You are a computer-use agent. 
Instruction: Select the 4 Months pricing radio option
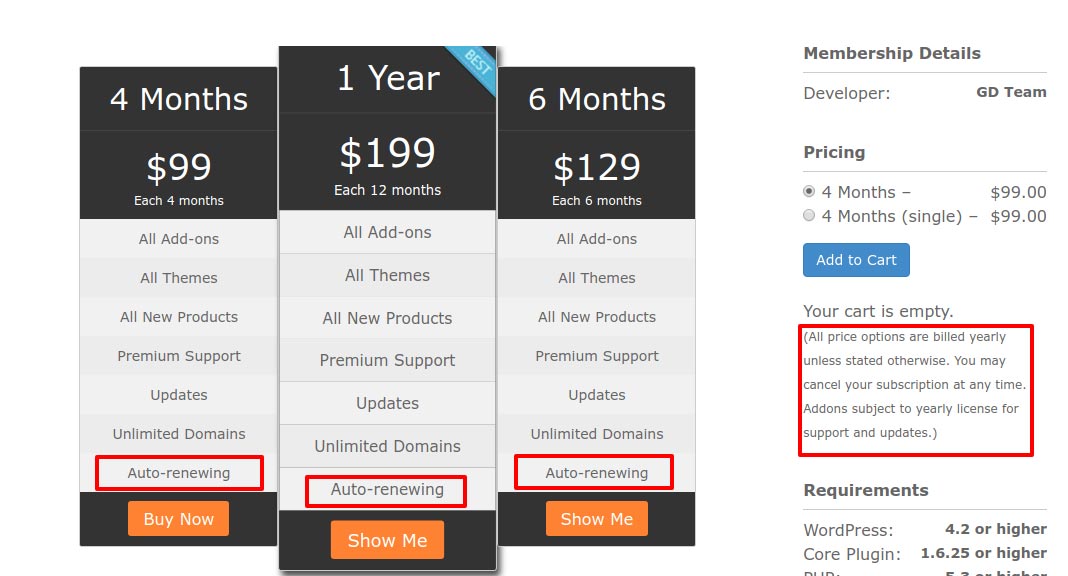[x=809, y=191]
